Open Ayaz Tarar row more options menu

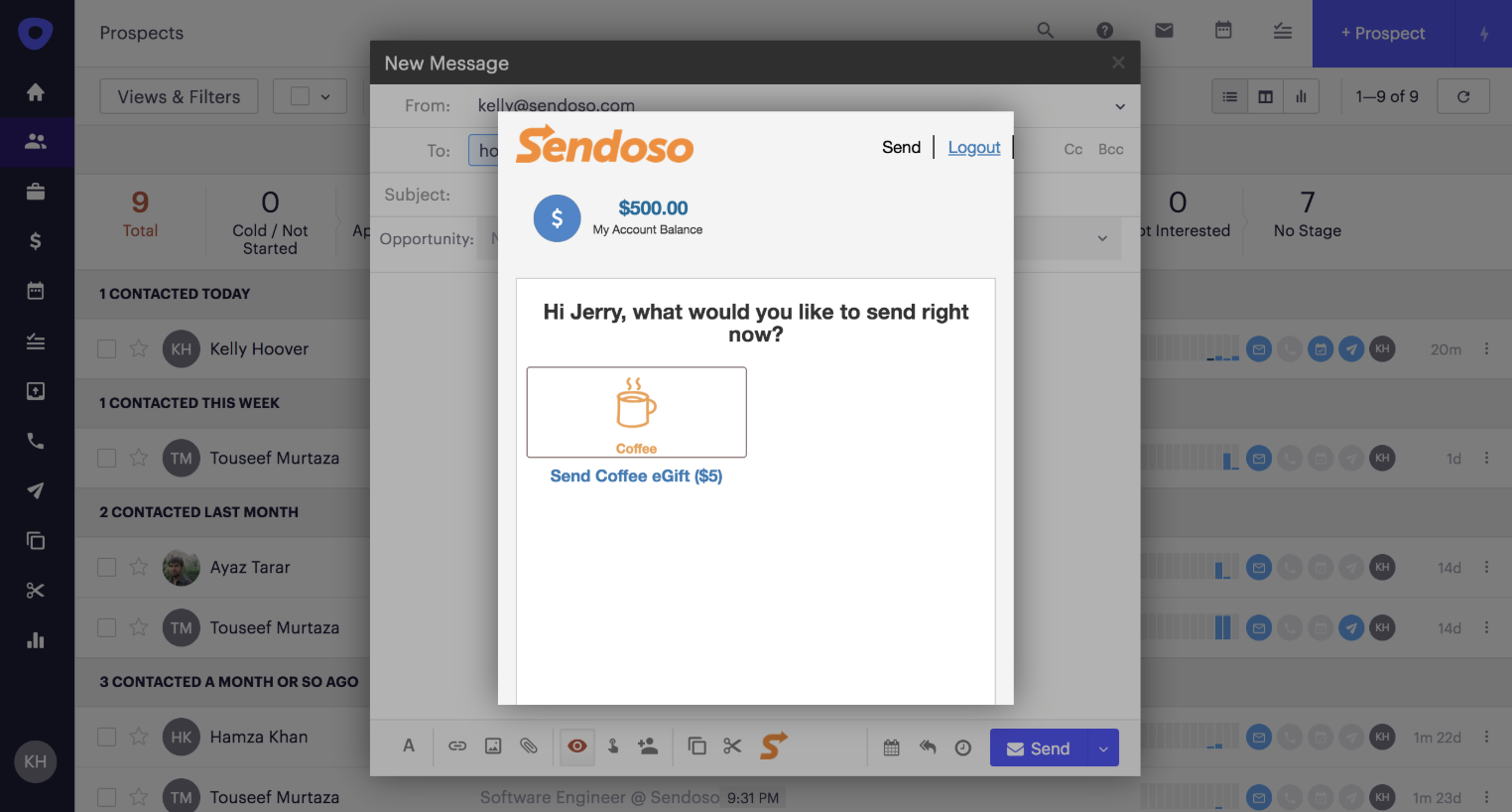pyautogui.click(x=1486, y=567)
